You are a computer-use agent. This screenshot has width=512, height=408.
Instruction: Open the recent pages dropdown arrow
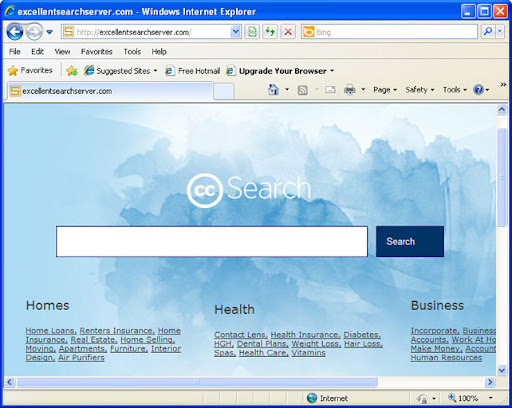pos(49,32)
